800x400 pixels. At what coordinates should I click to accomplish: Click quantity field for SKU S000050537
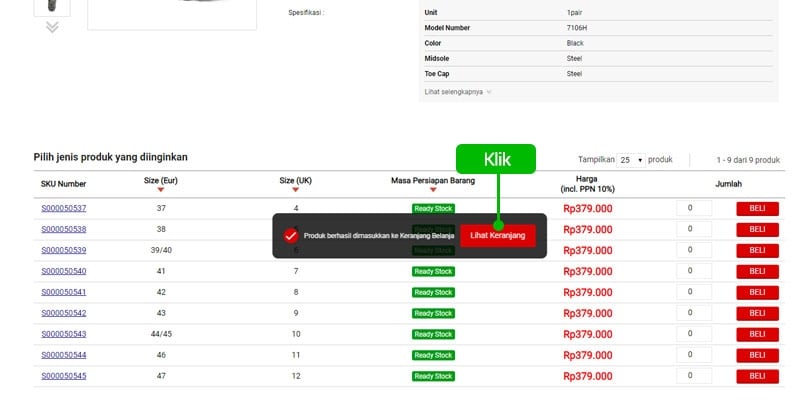point(694,208)
